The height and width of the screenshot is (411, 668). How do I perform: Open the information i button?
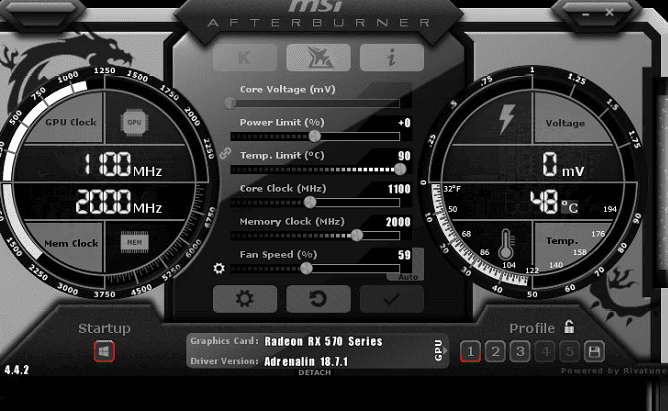tap(392, 57)
